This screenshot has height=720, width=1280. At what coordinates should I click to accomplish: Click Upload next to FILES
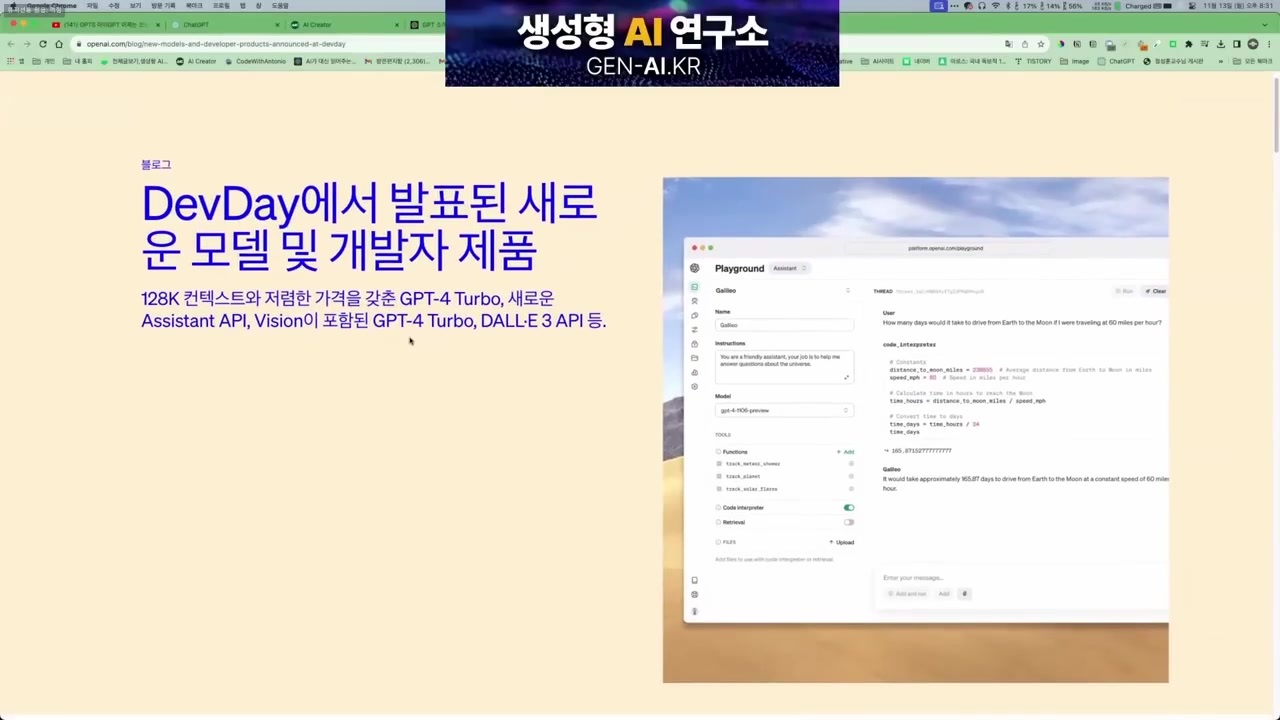point(842,542)
